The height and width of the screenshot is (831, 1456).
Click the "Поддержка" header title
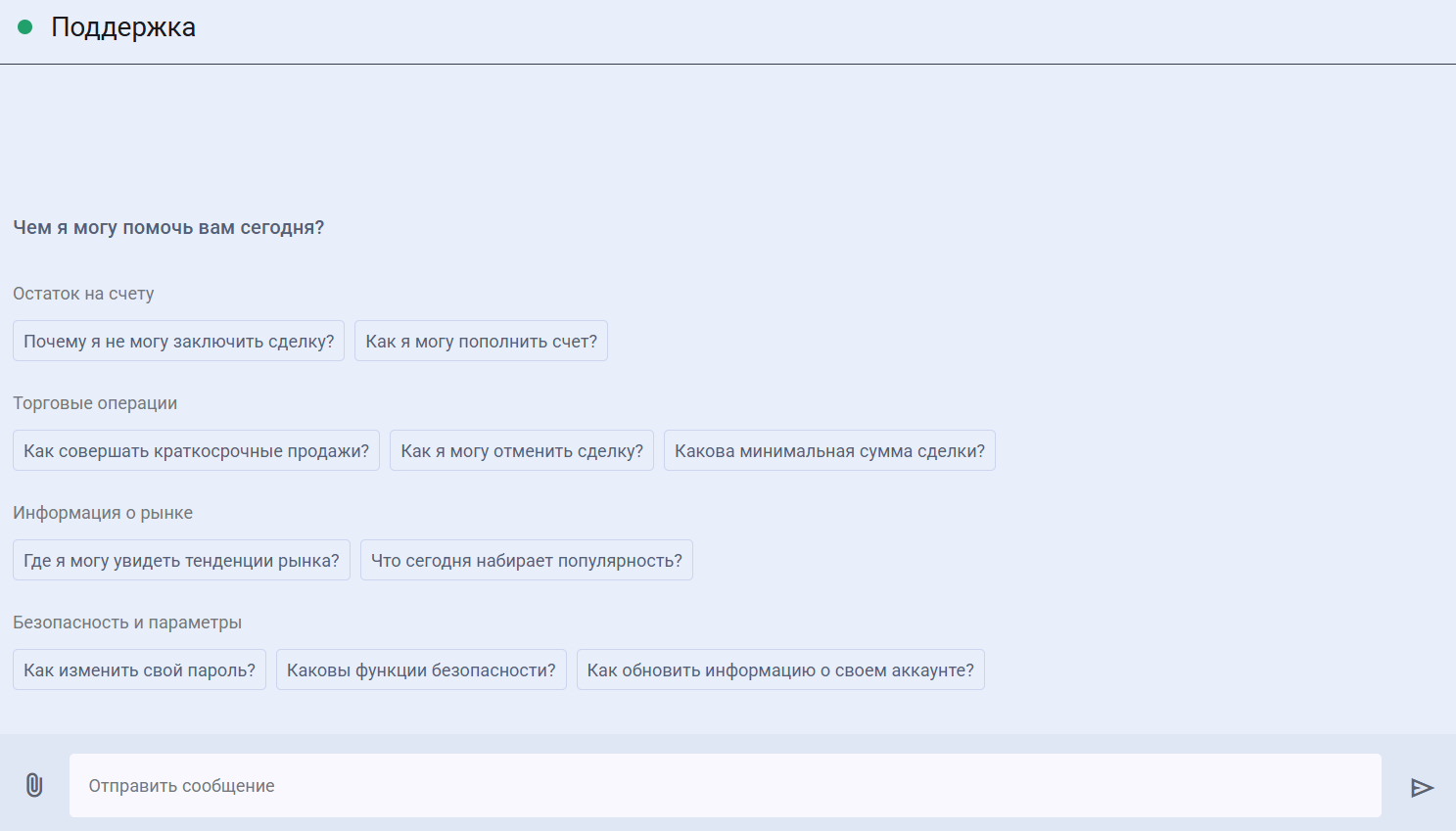[x=124, y=26]
